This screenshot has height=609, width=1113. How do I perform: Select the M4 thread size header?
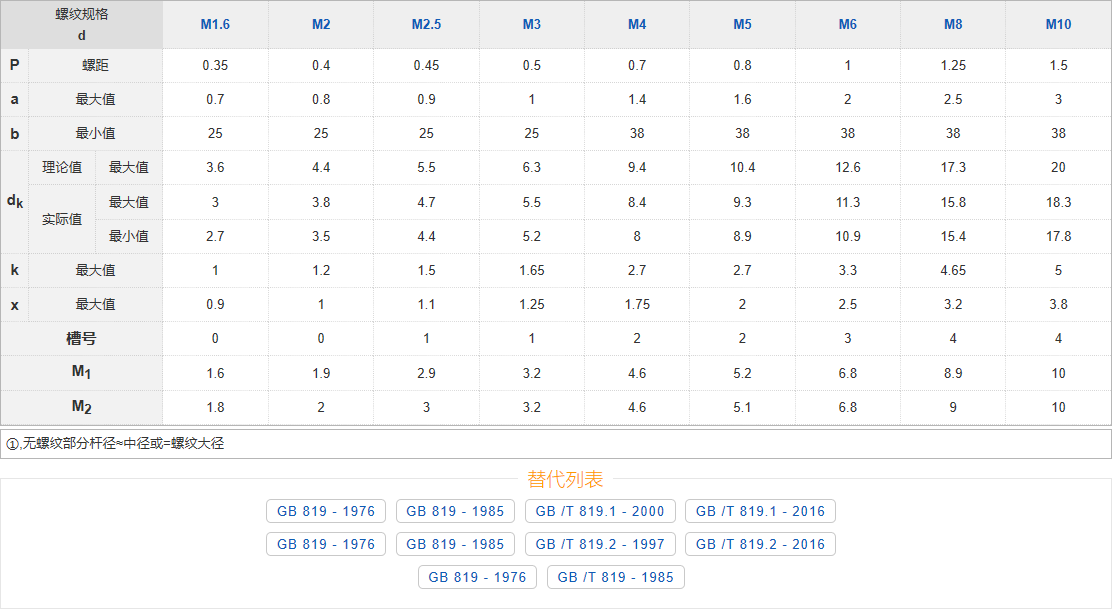point(637,24)
